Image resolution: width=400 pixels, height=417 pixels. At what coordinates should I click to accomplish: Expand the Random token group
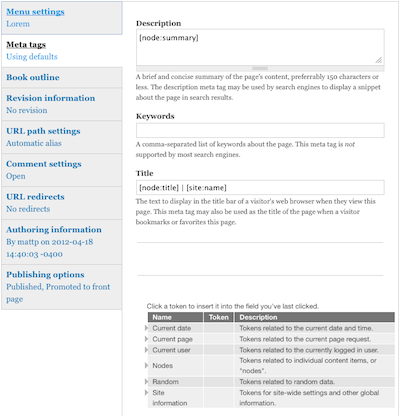pyautogui.click(x=146, y=381)
